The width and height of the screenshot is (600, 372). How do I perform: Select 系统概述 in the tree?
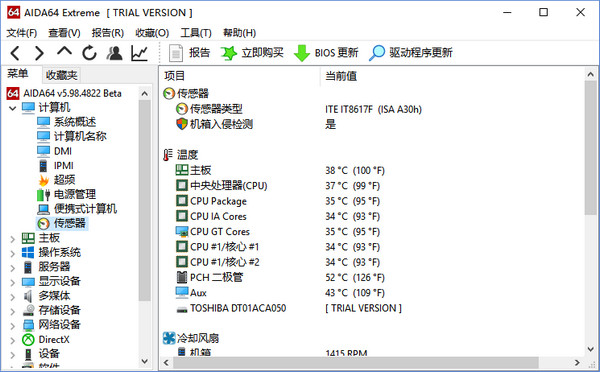pos(75,122)
